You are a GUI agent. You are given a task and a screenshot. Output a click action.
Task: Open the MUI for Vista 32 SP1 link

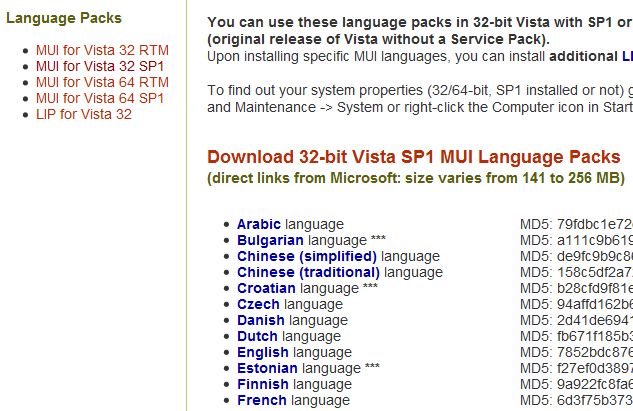point(100,66)
